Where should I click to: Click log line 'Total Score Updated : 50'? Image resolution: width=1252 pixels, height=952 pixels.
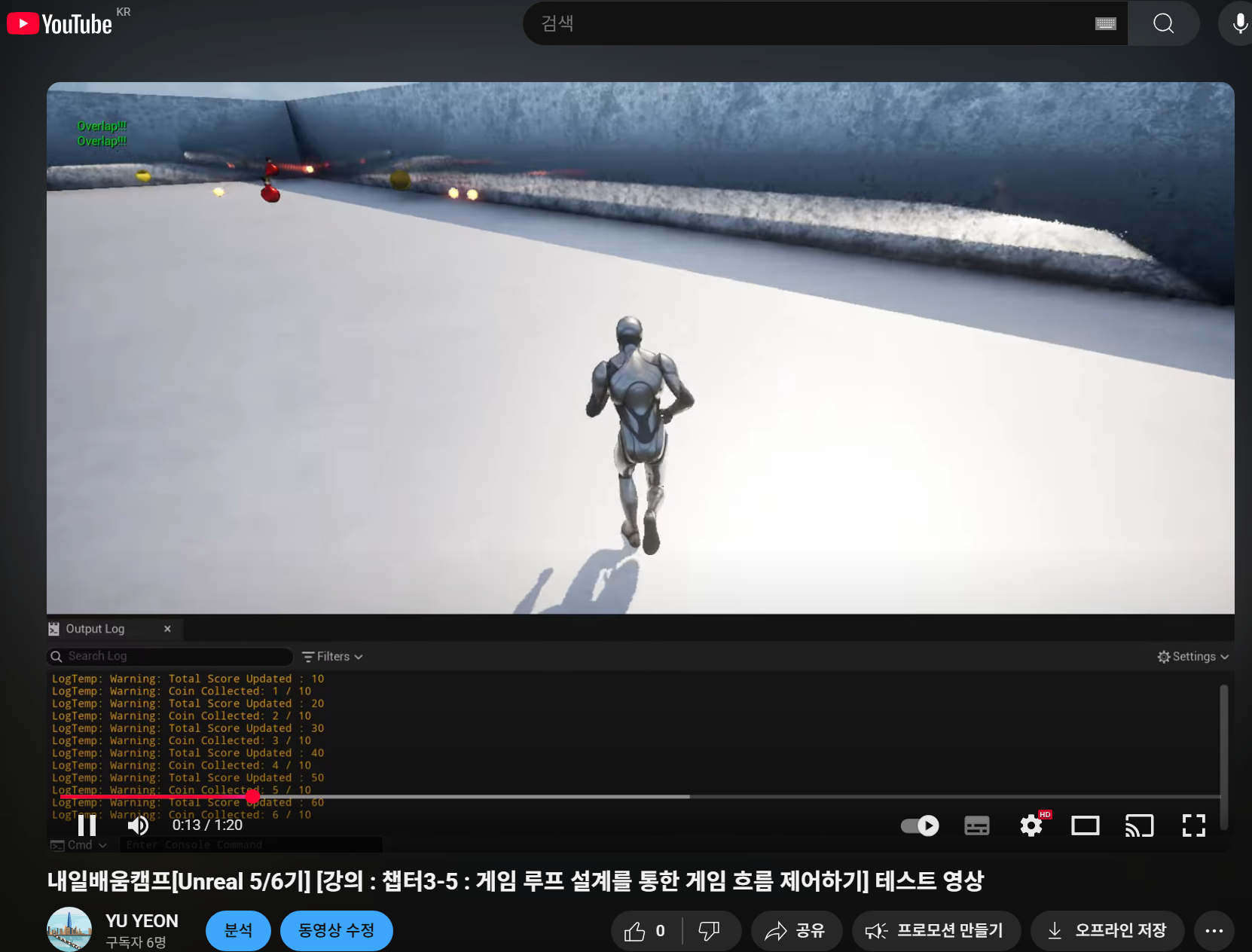(188, 778)
